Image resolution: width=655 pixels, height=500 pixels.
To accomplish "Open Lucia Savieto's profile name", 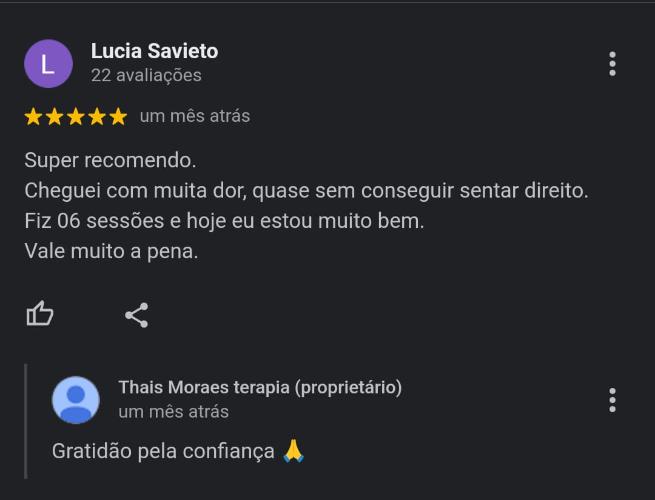I will 155,51.
